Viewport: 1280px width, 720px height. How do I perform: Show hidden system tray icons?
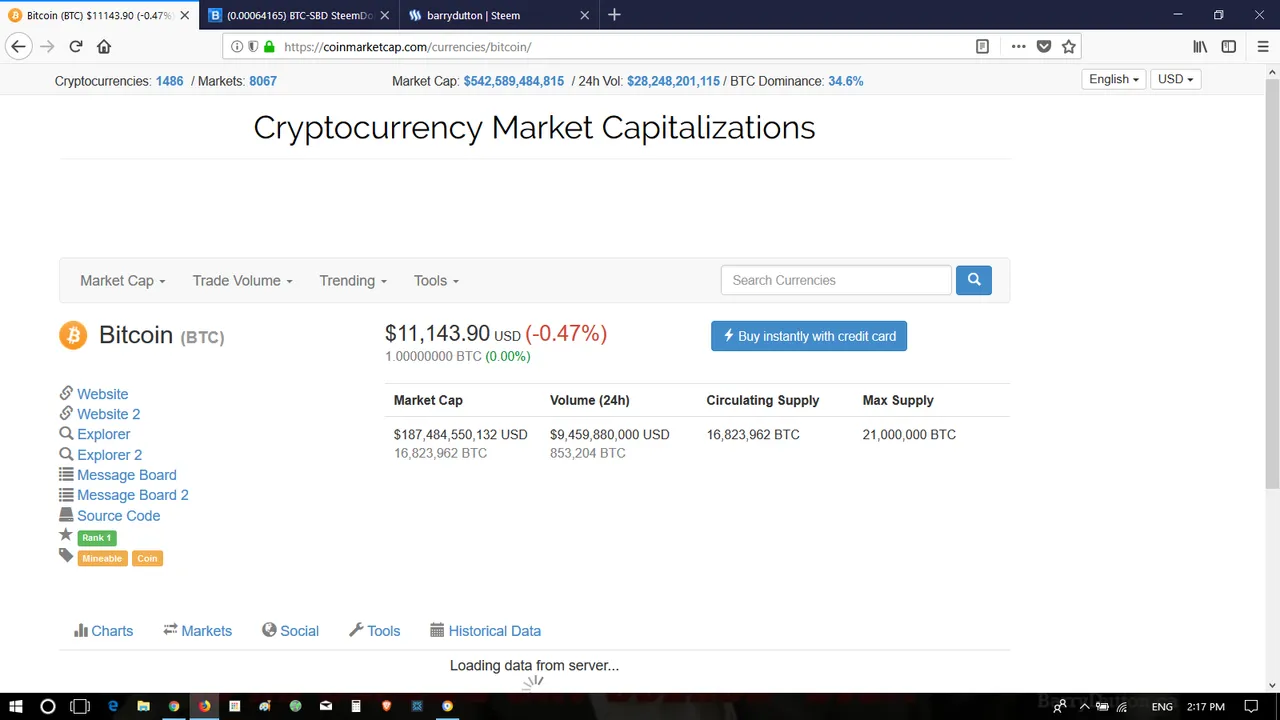click(x=1083, y=706)
